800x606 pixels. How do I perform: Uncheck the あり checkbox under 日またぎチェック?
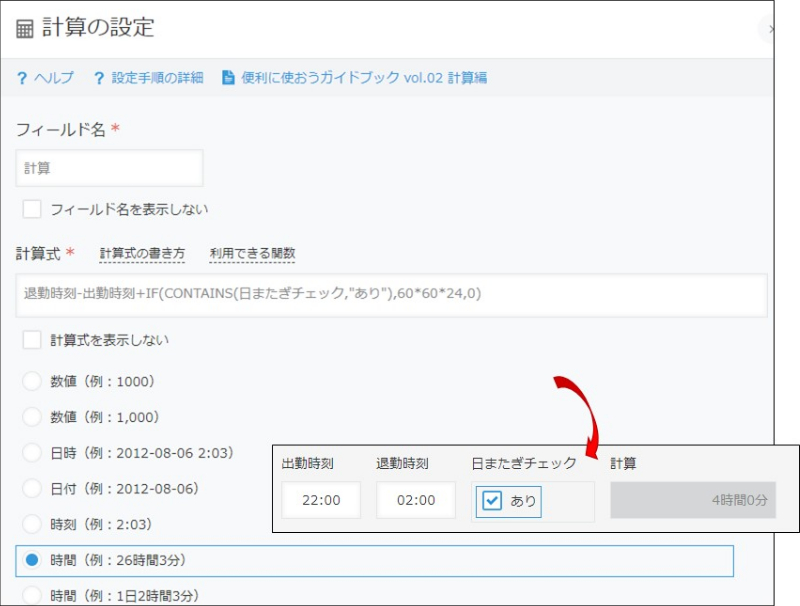(492, 500)
